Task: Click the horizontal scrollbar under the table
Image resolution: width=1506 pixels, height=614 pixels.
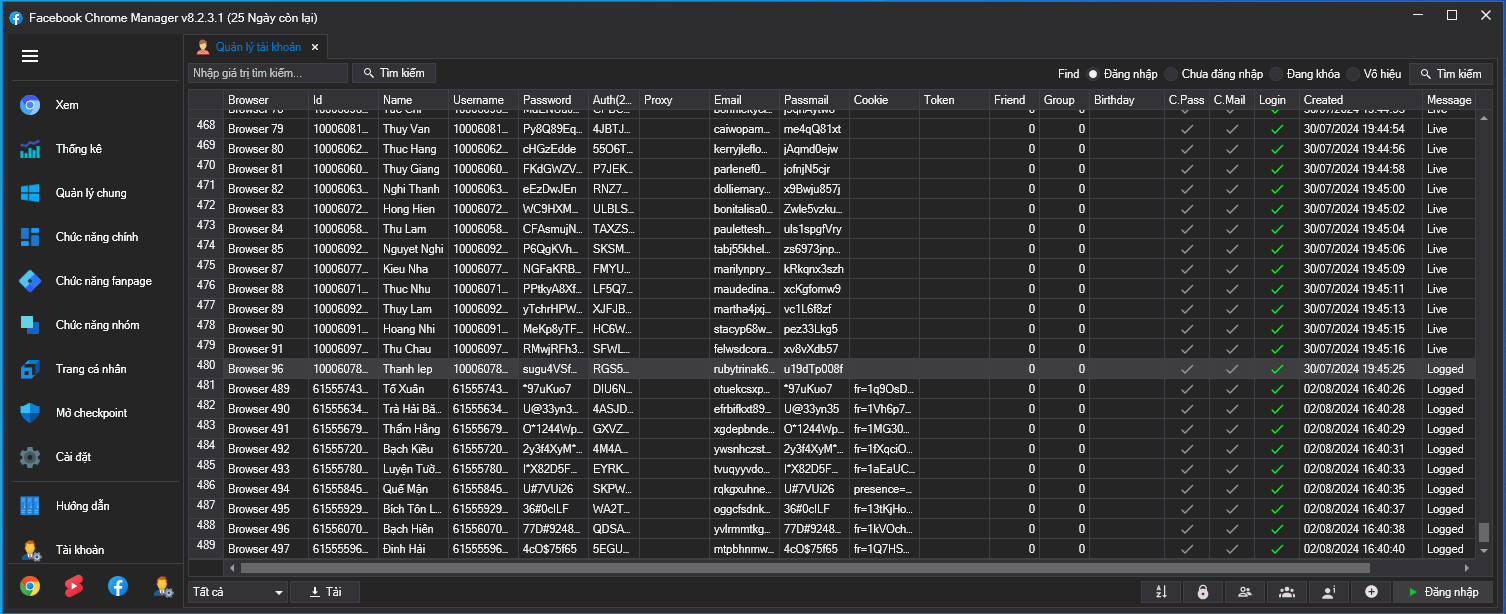Action: click(x=700, y=568)
